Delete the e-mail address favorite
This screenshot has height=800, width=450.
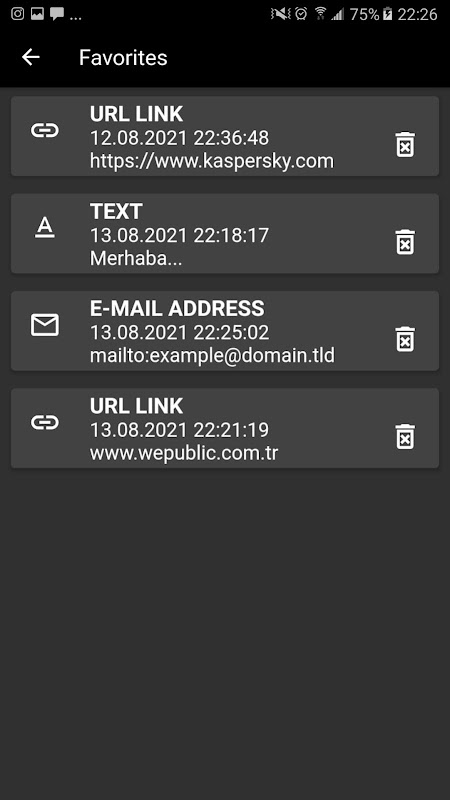click(406, 339)
